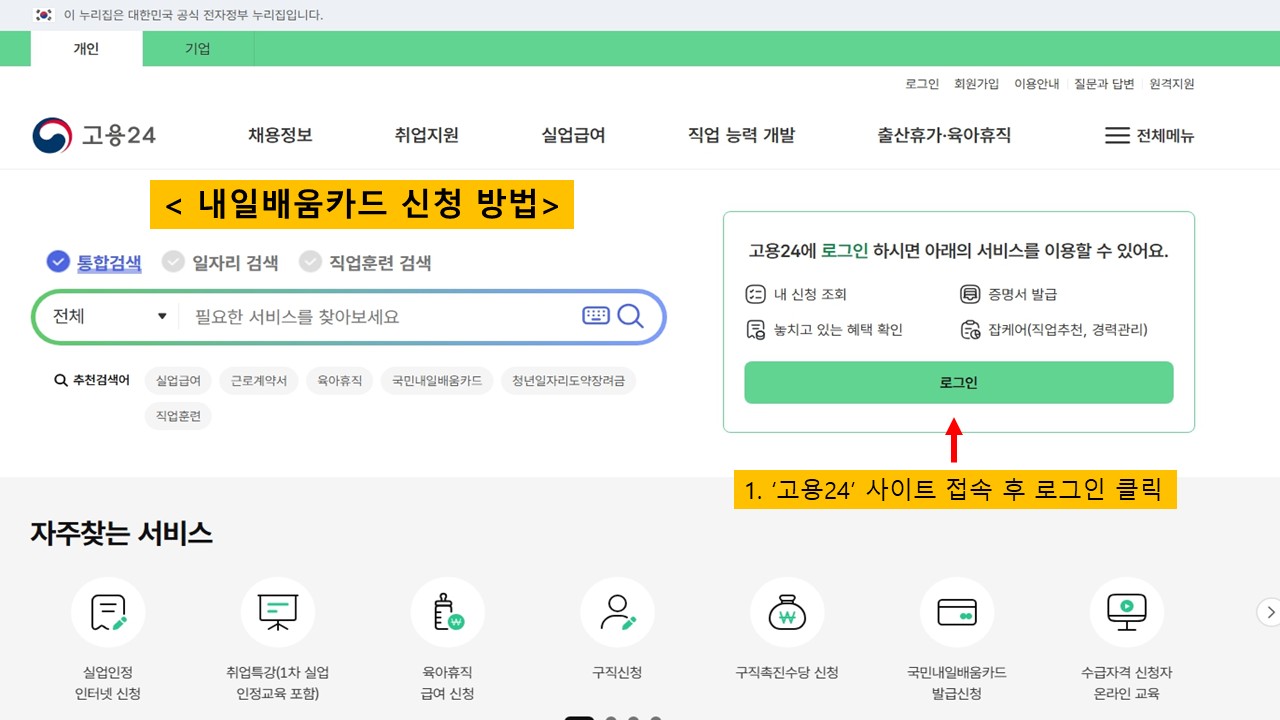Click the search input field placeholder
The height and width of the screenshot is (720, 1280).
click(x=297, y=316)
